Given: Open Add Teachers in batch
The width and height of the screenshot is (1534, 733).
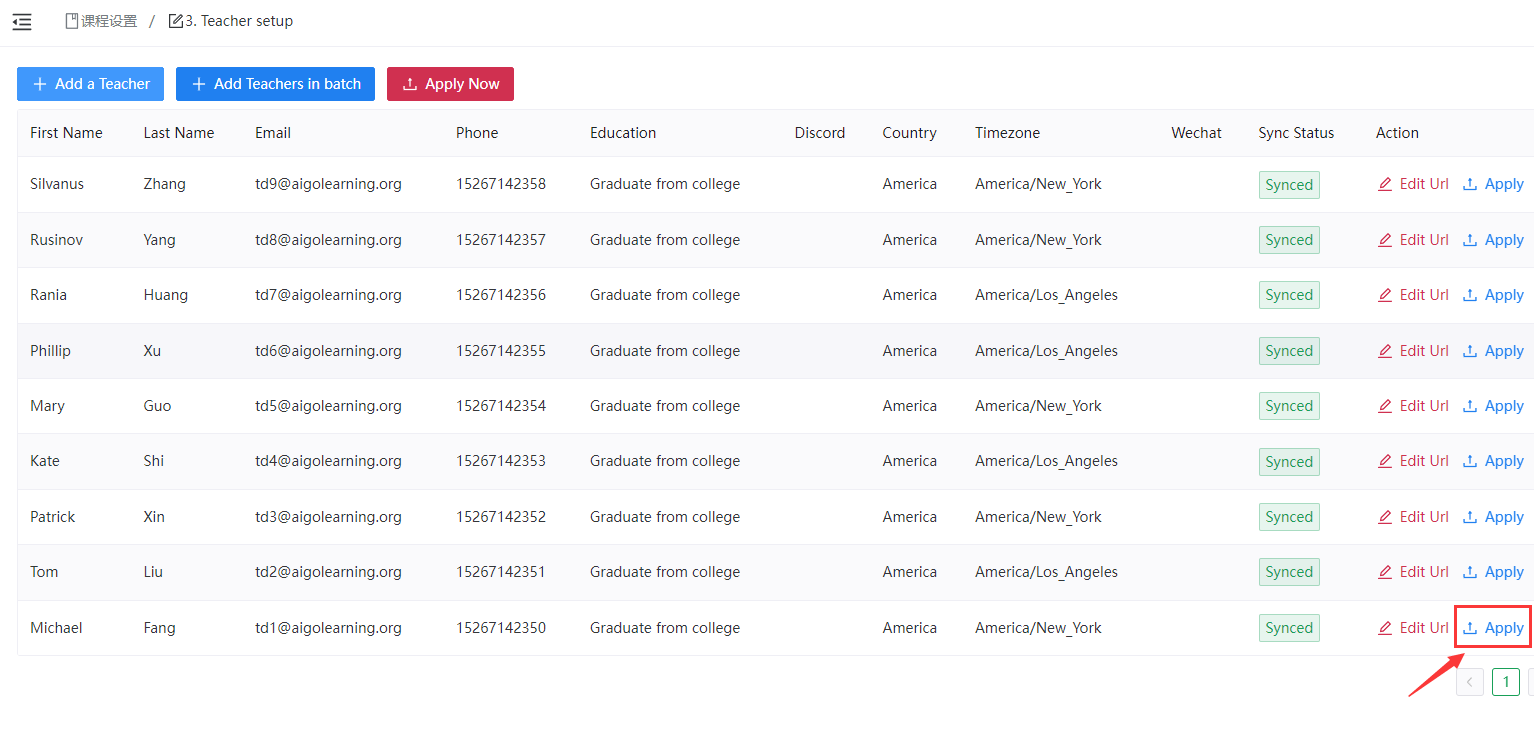Looking at the screenshot, I should click(x=276, y=84).
